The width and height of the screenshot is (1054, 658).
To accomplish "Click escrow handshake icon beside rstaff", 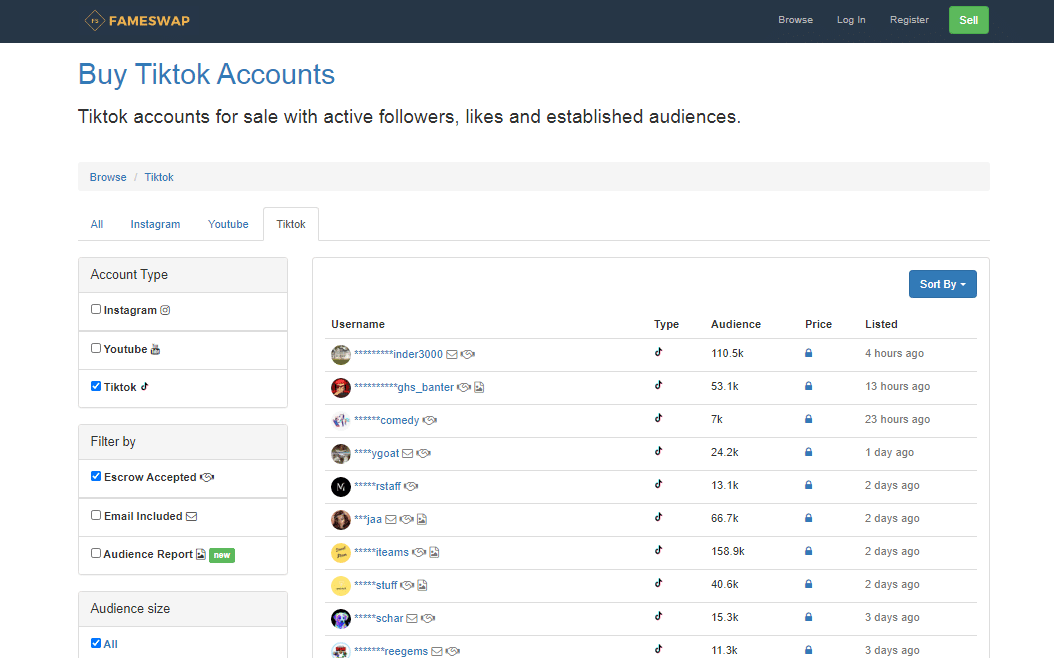I will click(x=411, y=486).
